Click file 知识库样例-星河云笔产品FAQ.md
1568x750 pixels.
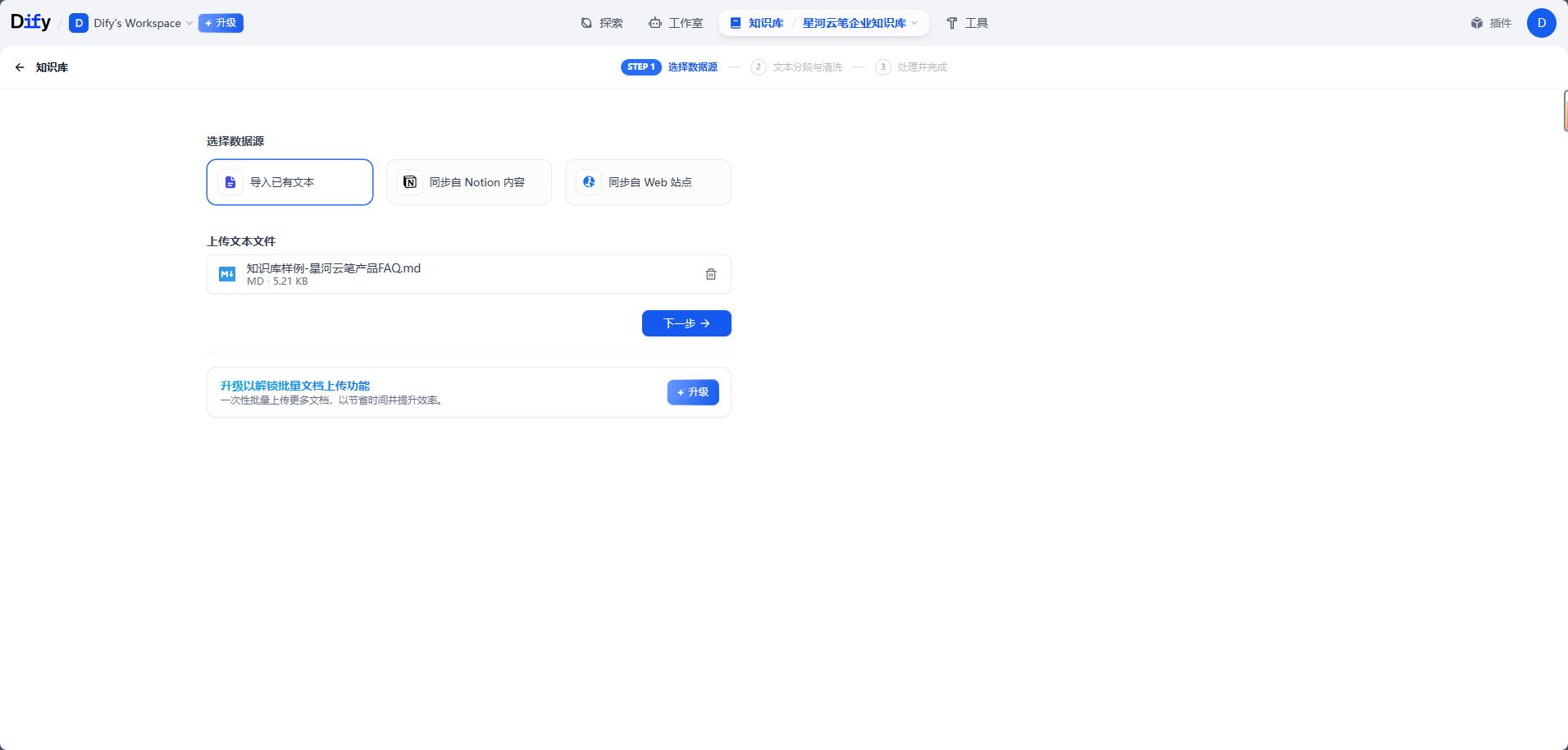click(x=334, y=268)
